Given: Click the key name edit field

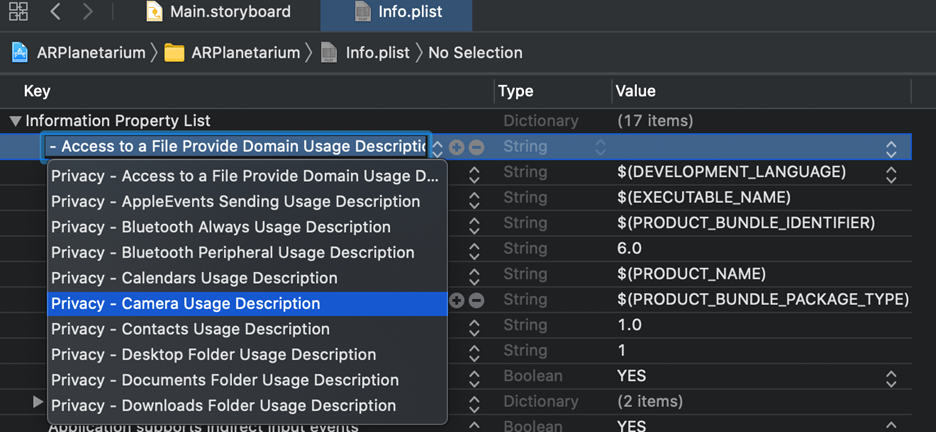Looking at the screenshot, I should coord(236,147).
